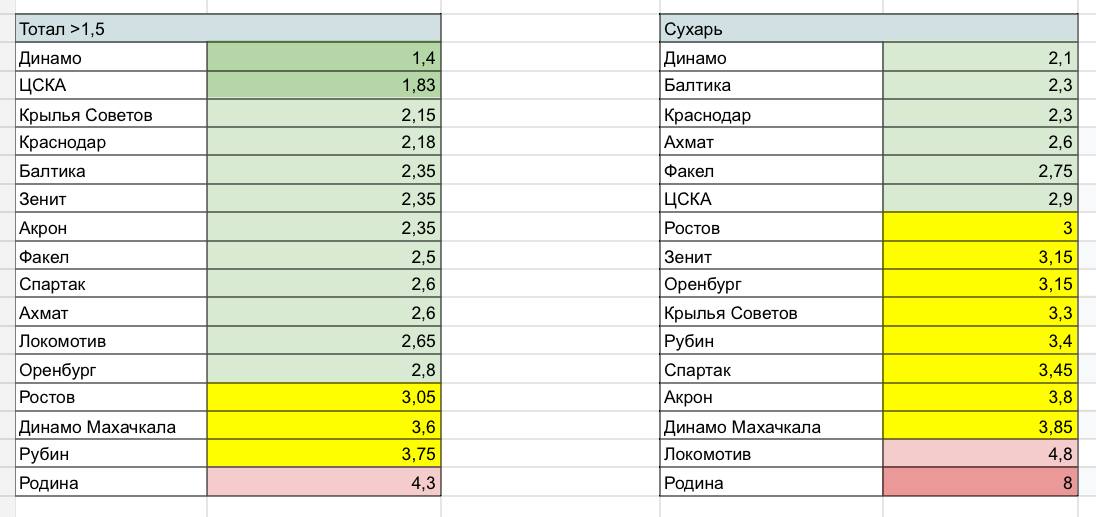
Task: Click the red cell with value 8
Action: (981, 483)
